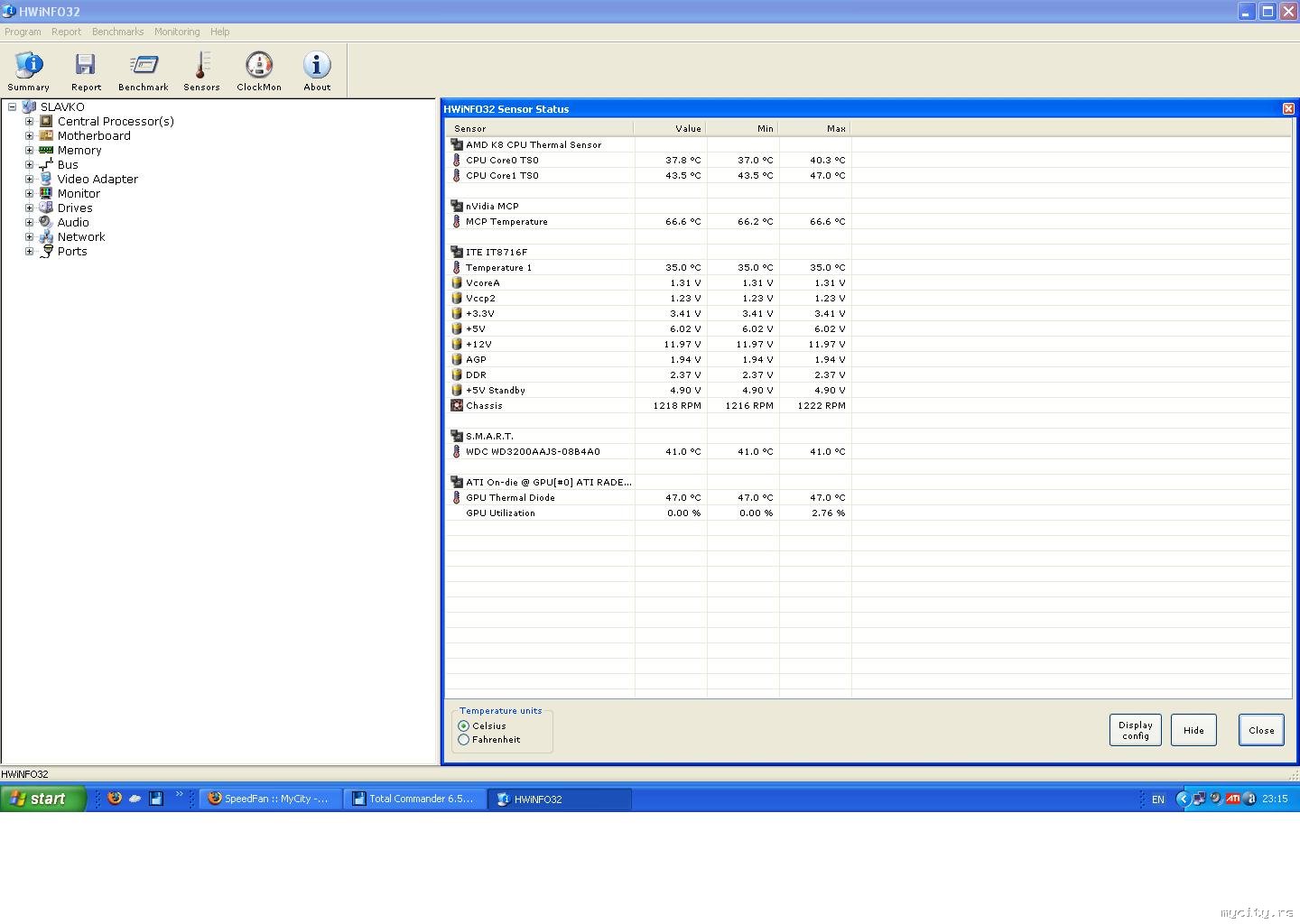Expand the Central Processor(s) node
Viewport: 1300px width, 924px height.
pos(29,122)
